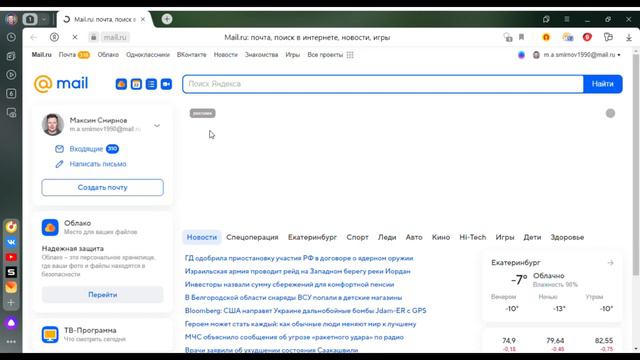Select the Здоровье news tab
Viewport: 640px width, 360px height.
567,237
